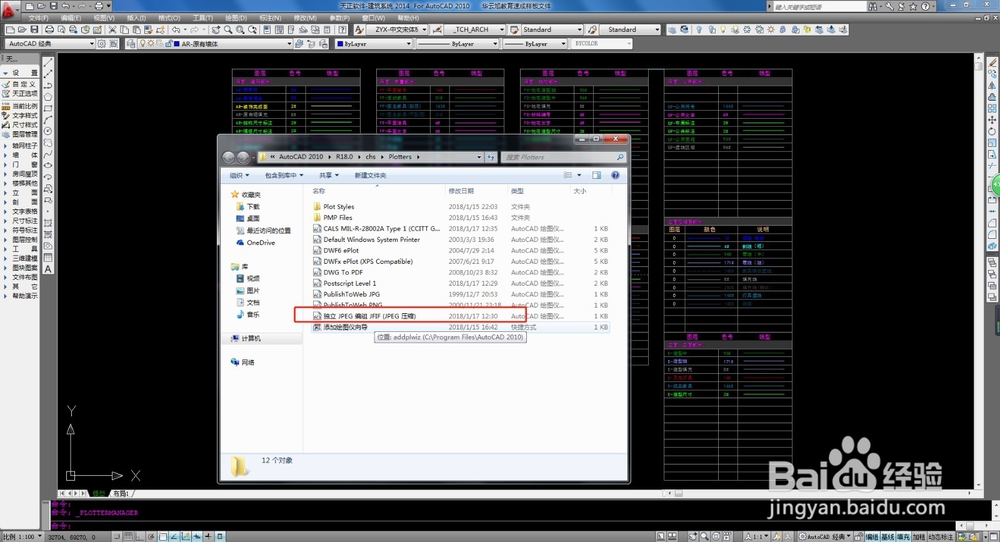The height and width of the screenshot is (542, 1000).
Task: Select 计算机 in Plotters navigation pane
Action: click(x=251, y=339)
